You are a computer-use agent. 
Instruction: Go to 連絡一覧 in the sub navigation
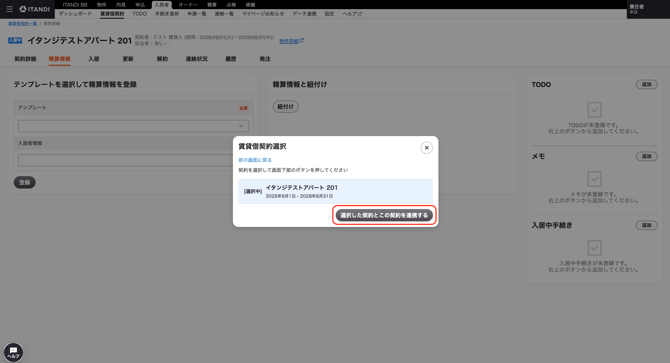[x=224, y=14]
